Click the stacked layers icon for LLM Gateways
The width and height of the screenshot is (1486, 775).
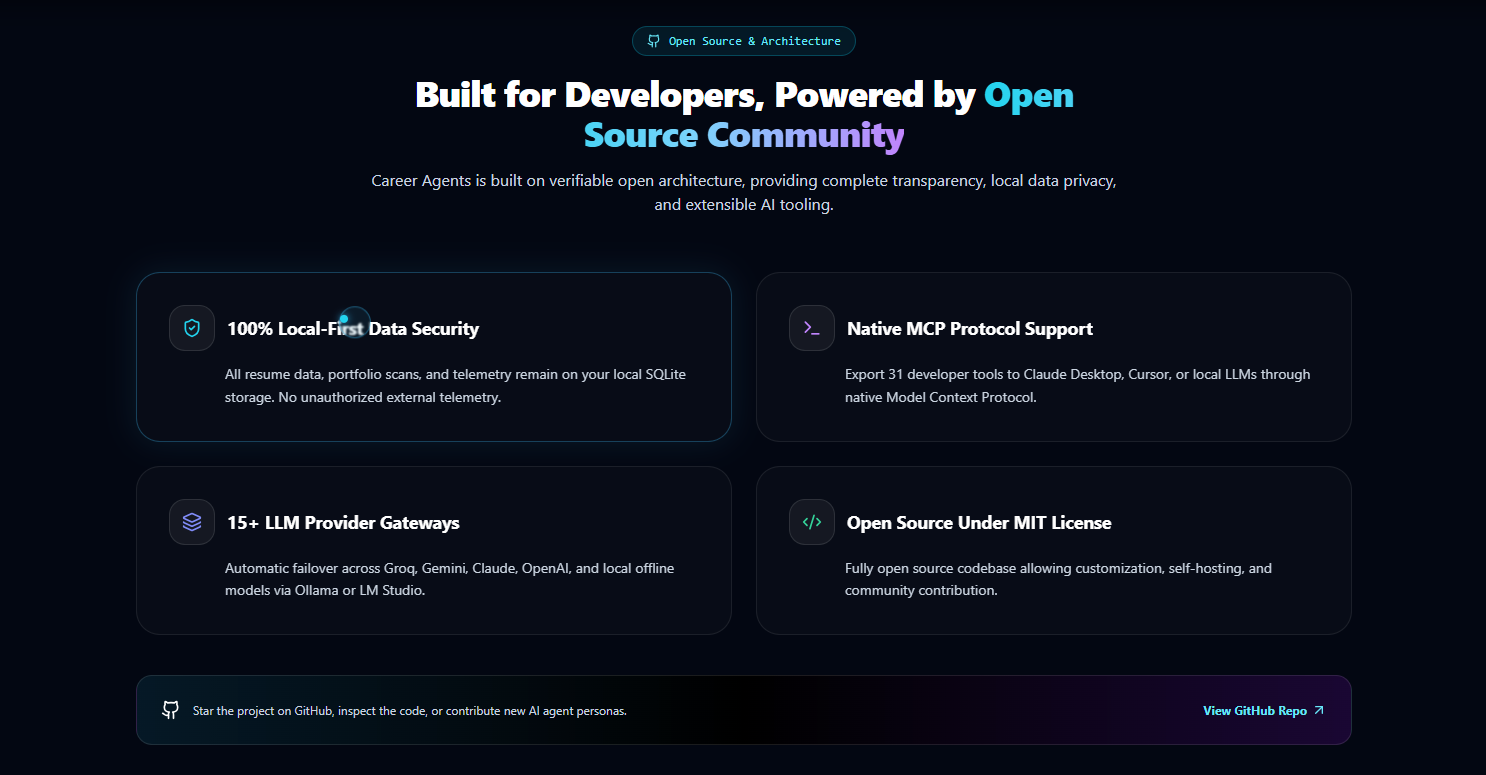[192, 522]
